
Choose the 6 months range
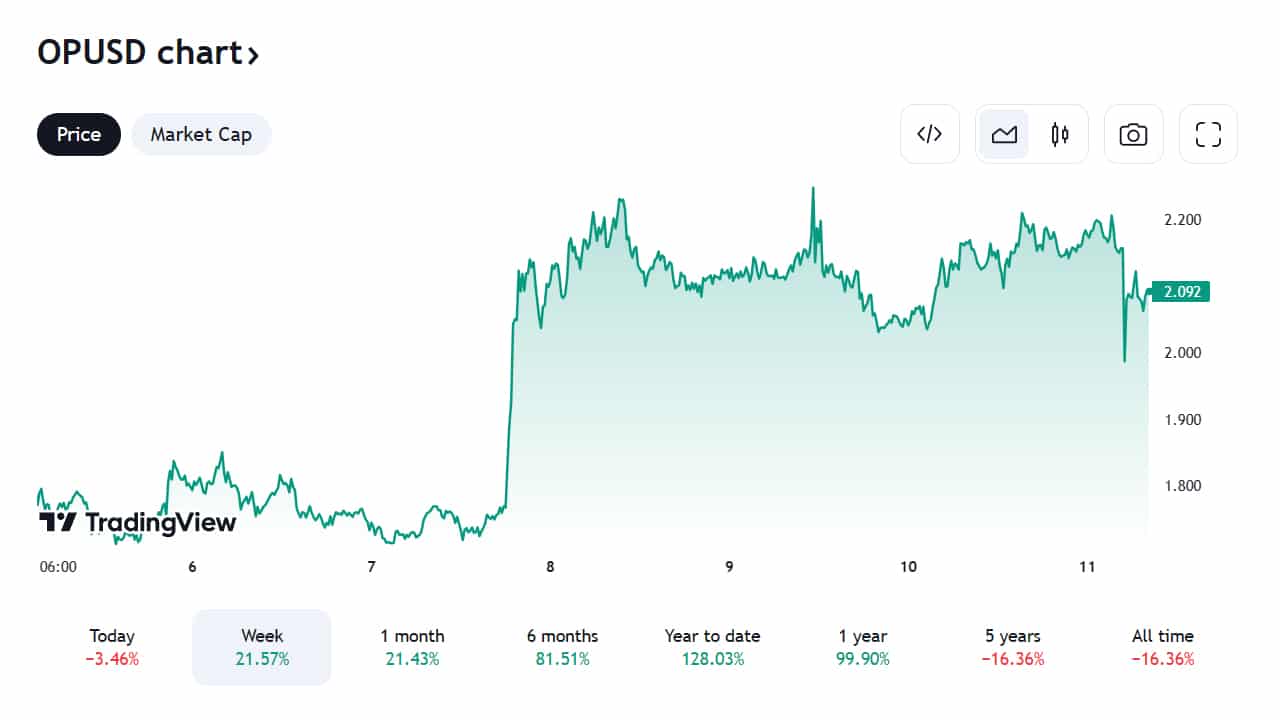(562, 646)
